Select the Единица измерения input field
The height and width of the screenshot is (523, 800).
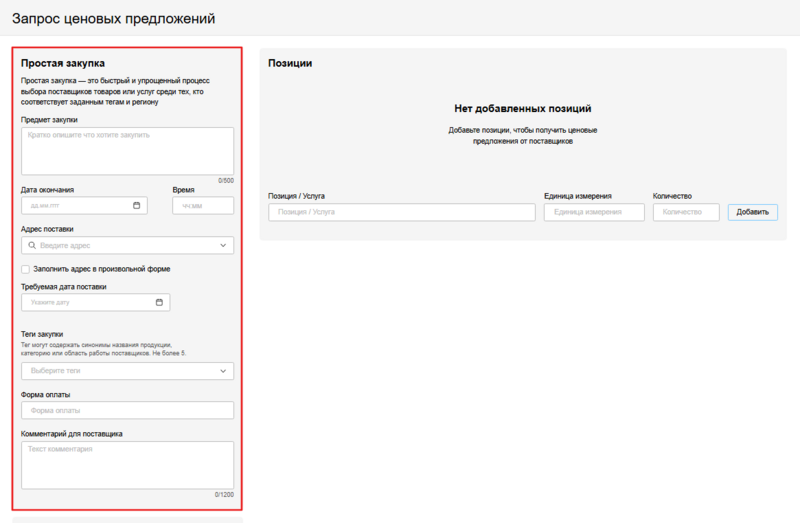595,212
